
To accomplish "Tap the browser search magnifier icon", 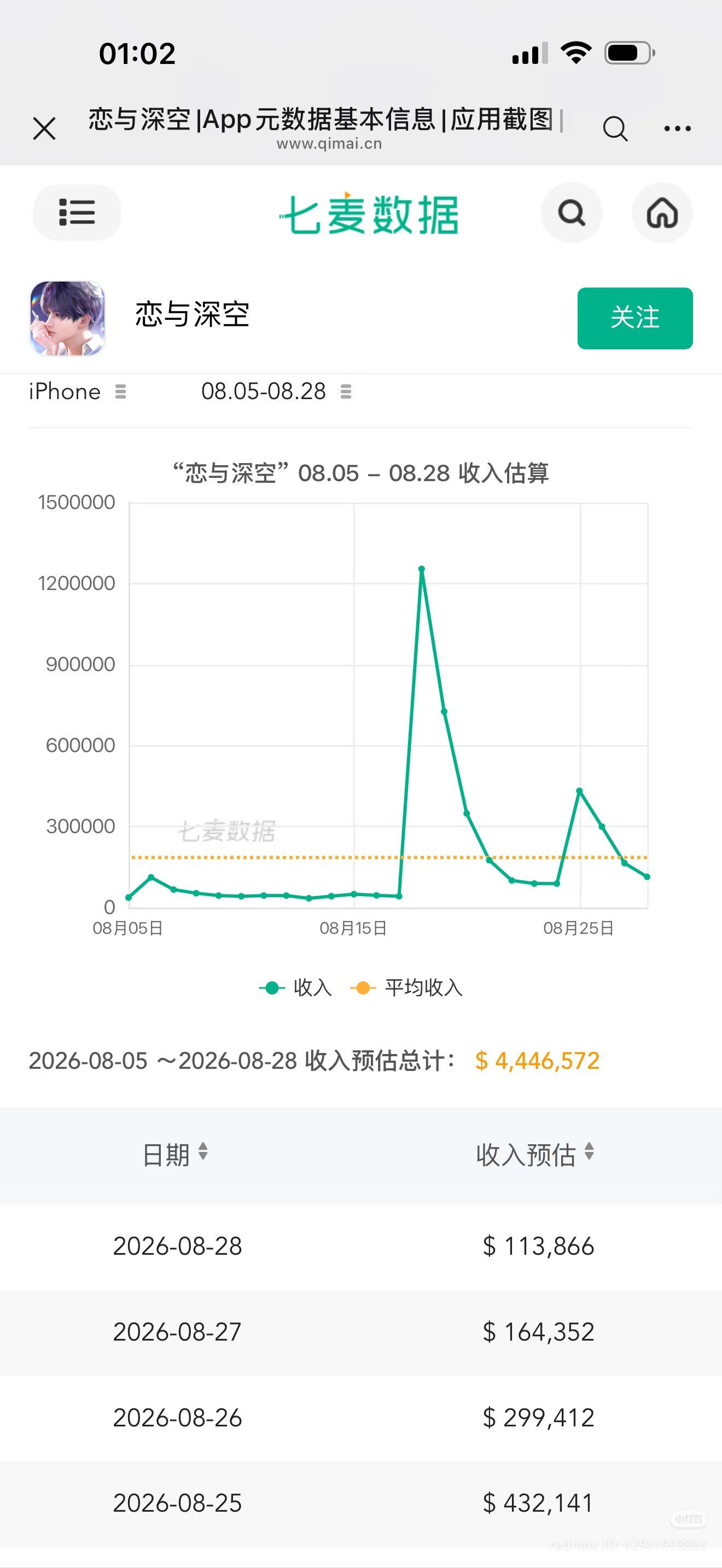I will 615,128.
